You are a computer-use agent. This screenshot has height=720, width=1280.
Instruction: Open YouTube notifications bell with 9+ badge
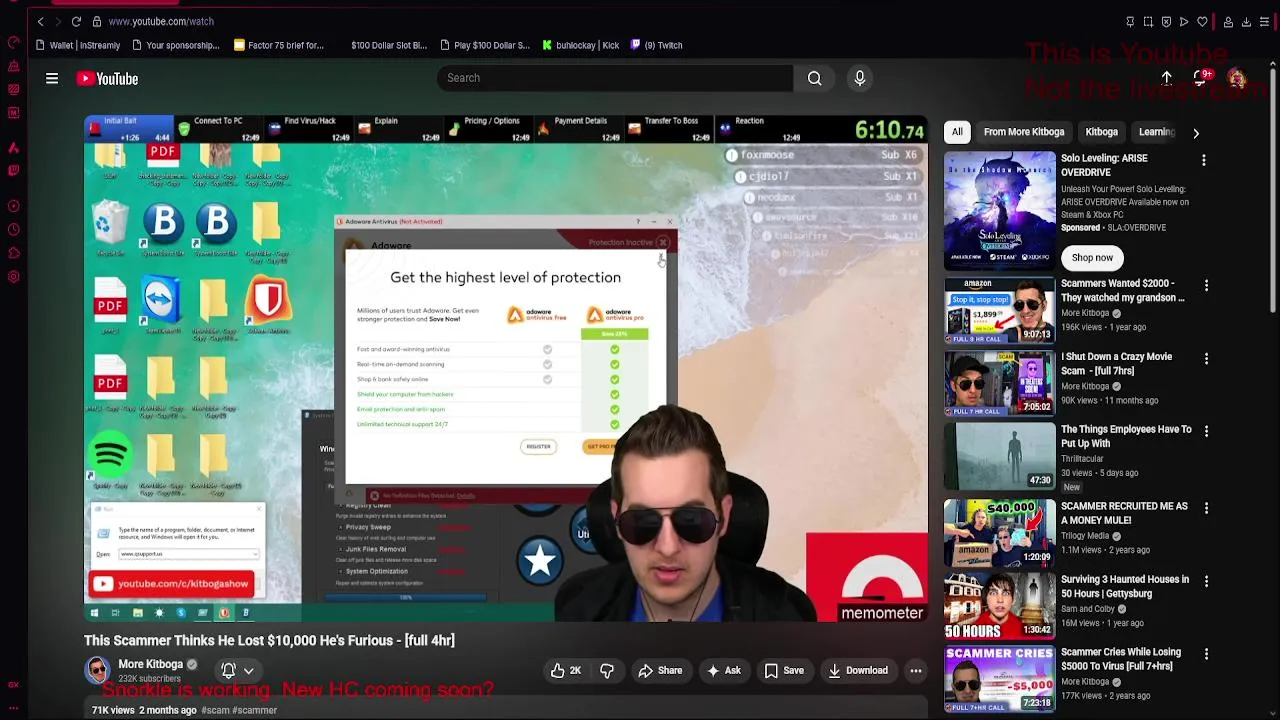tap(1202, 78)
